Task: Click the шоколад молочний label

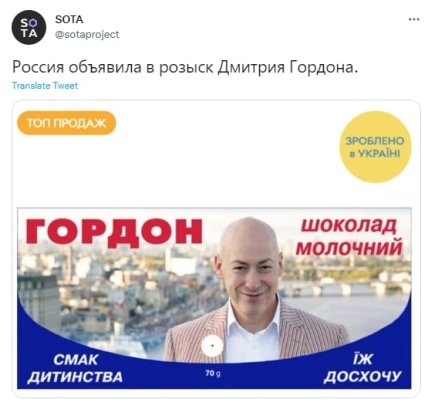Action: pos(349,237)
